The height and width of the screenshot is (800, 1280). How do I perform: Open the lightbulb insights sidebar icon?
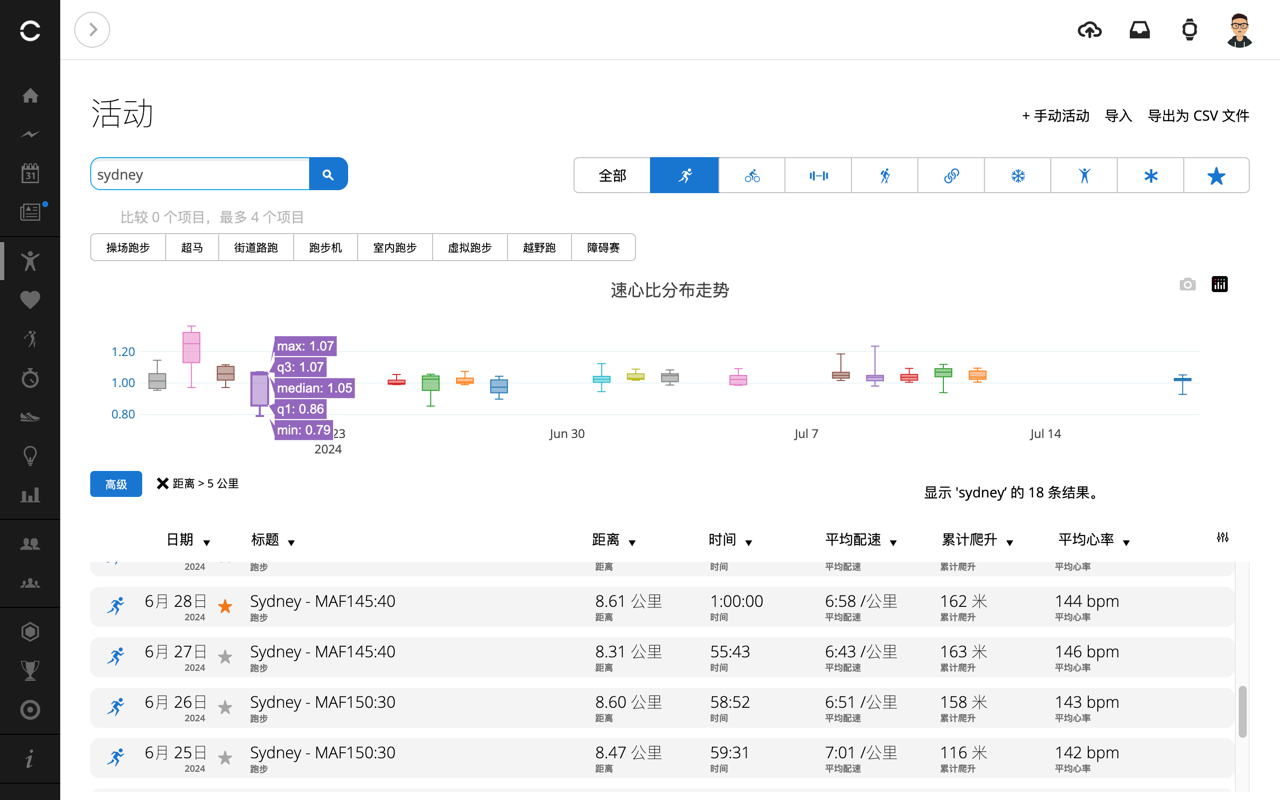pos(30,456)
